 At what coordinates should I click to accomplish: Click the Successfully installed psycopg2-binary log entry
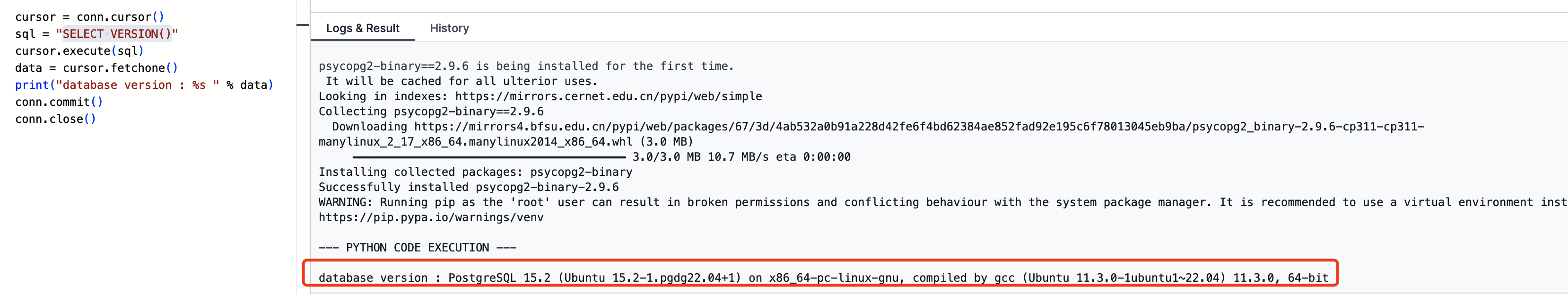(468, 187)
